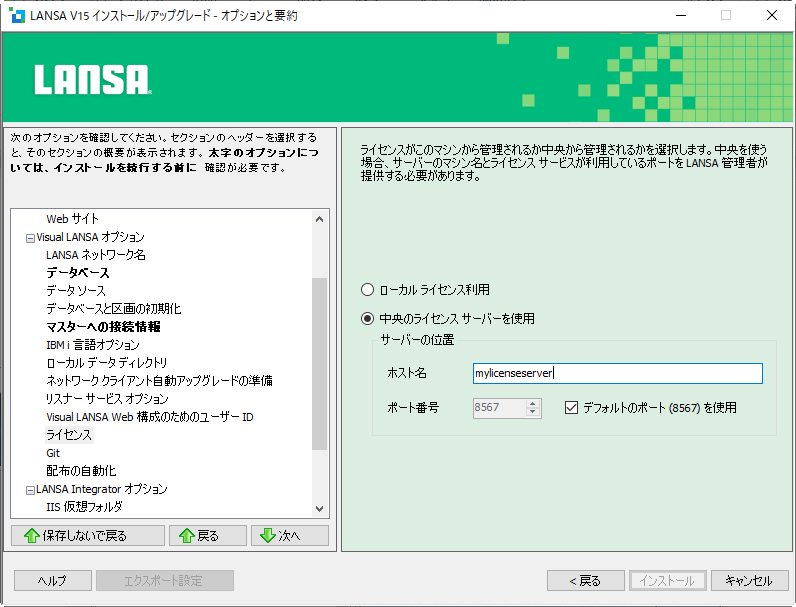Select ライセンス tree item

point(69,435)
